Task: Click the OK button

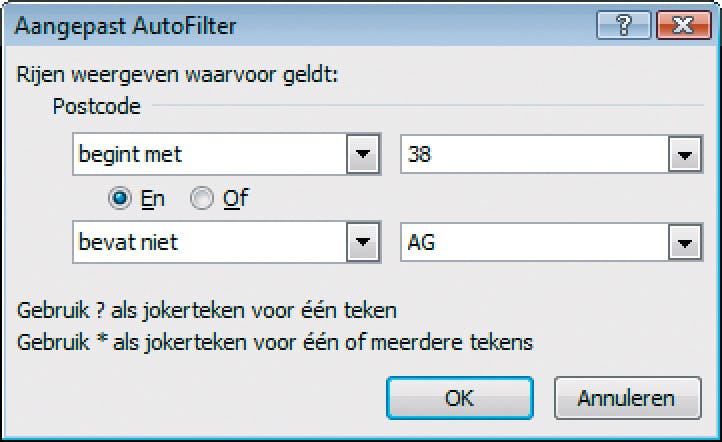Action: 459,397
